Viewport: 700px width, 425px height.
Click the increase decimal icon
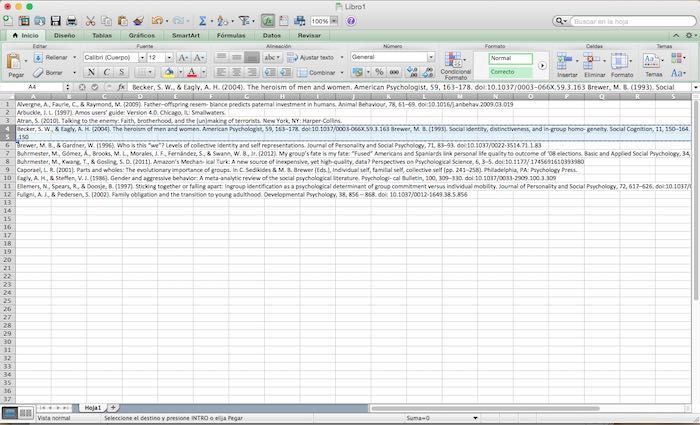point(412,72)
